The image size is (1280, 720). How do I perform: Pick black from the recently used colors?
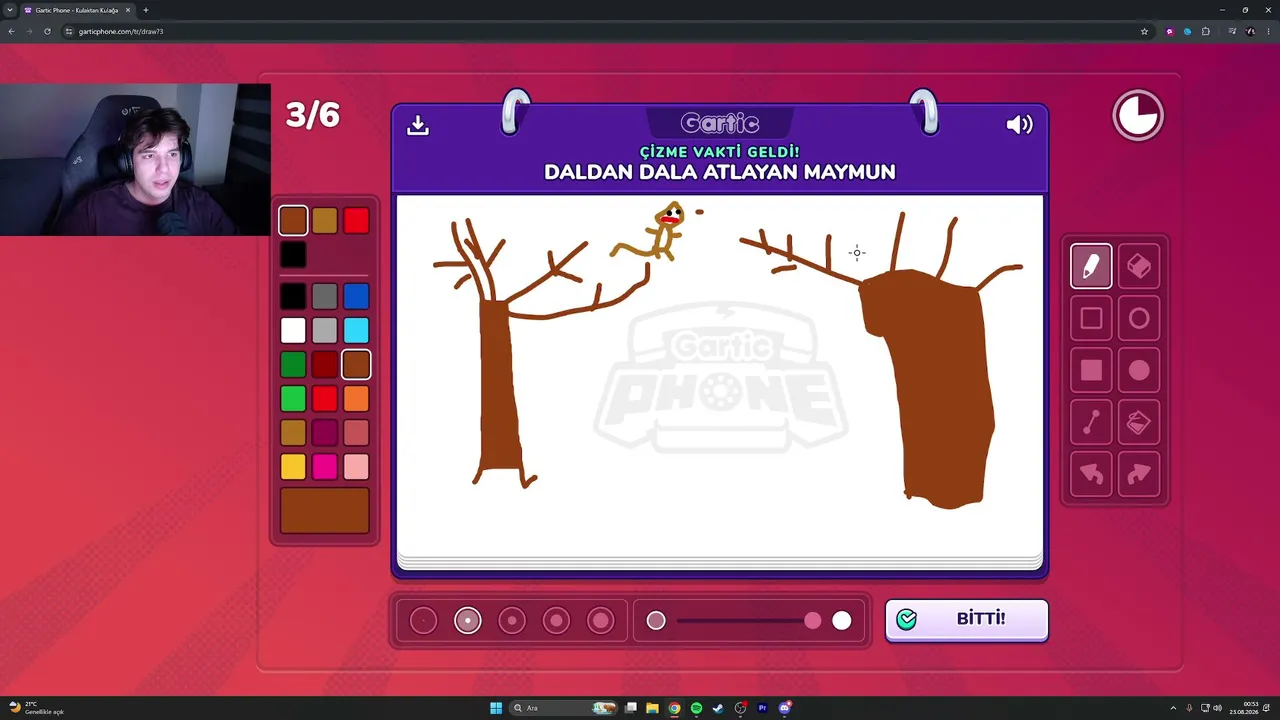click(x=293, y=254)
